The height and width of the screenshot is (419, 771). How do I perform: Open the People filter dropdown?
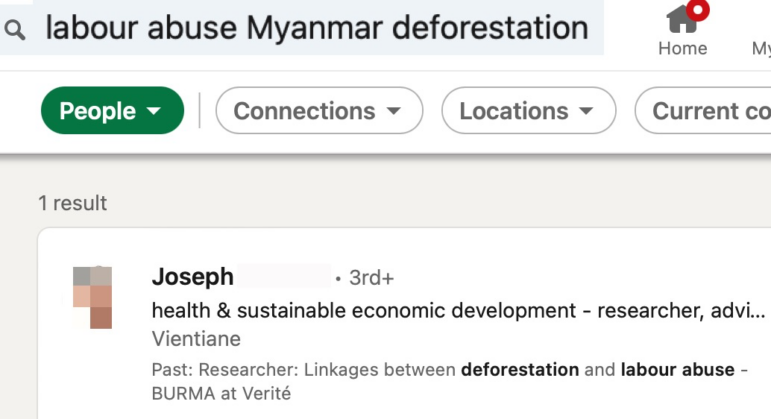pos(112,111)
